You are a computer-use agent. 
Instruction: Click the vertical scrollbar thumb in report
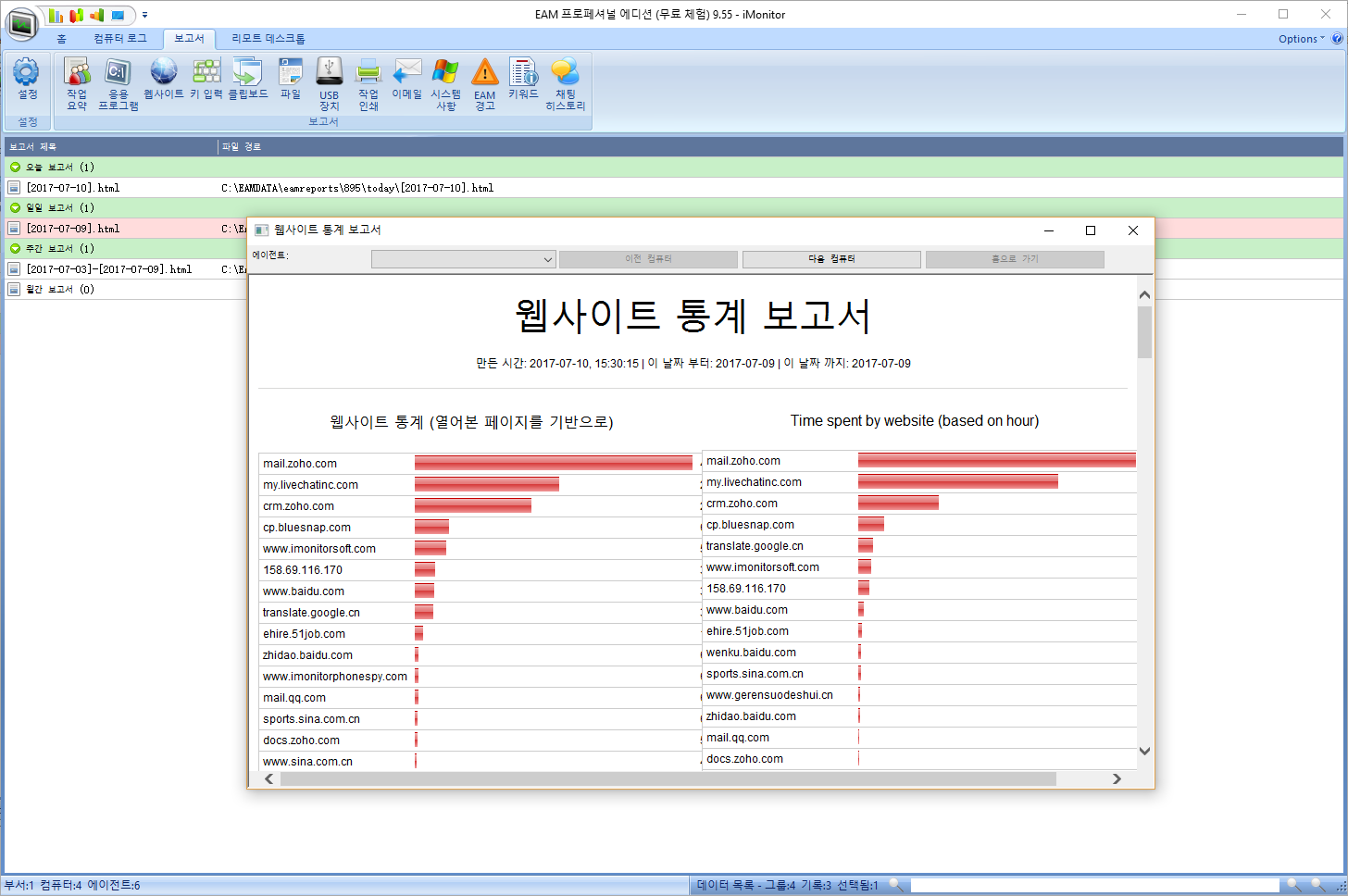(1144, 331)
